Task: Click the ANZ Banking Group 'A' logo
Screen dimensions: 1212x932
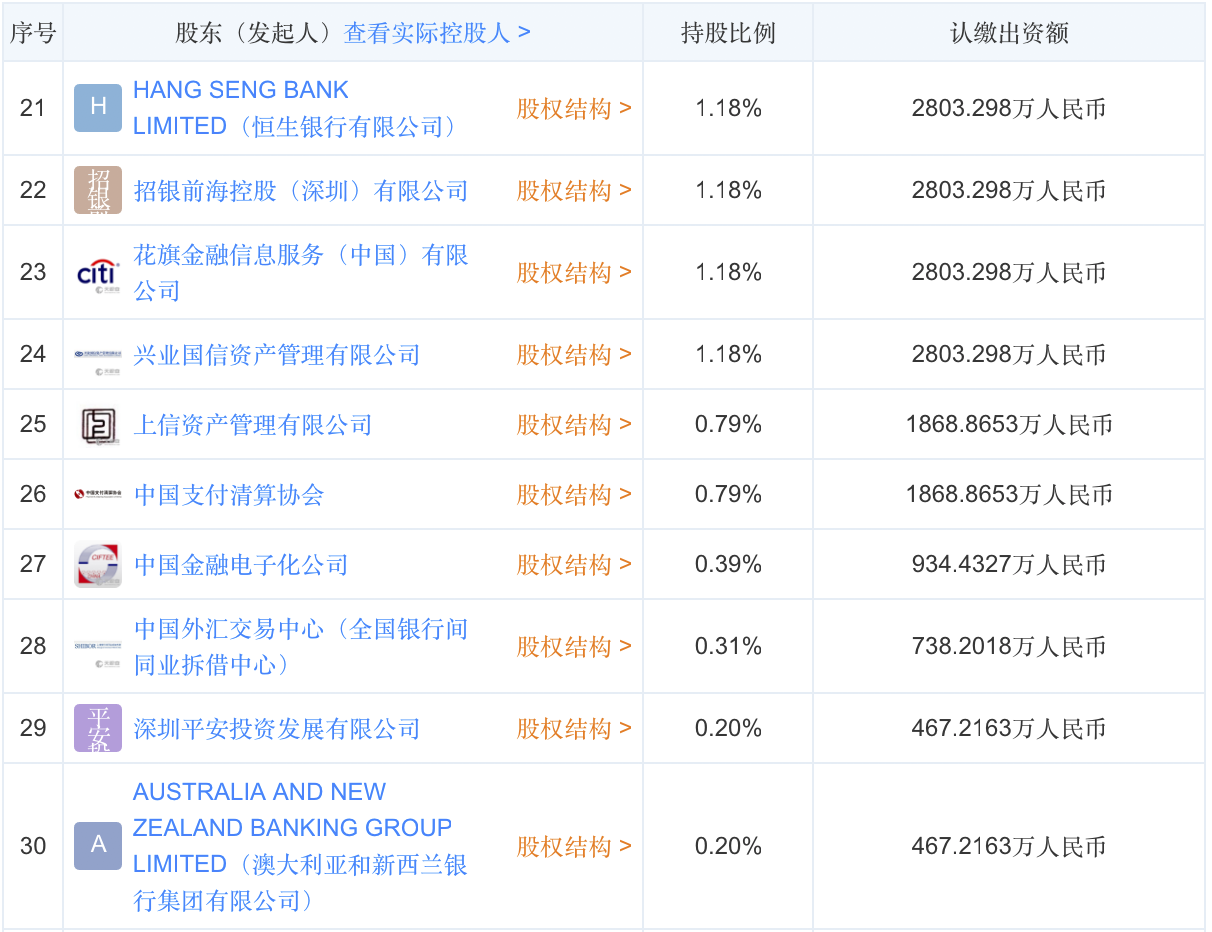Action: pos(98,846)
